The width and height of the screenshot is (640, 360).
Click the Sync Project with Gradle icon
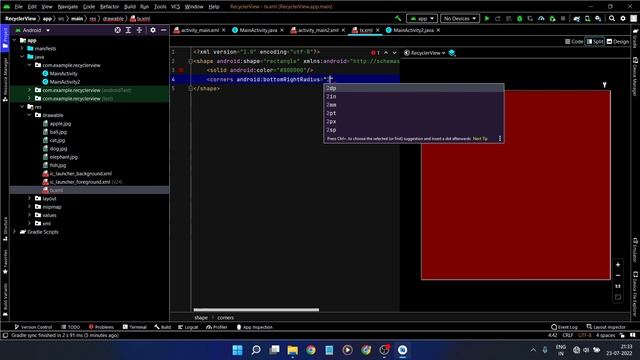[576, 18]
